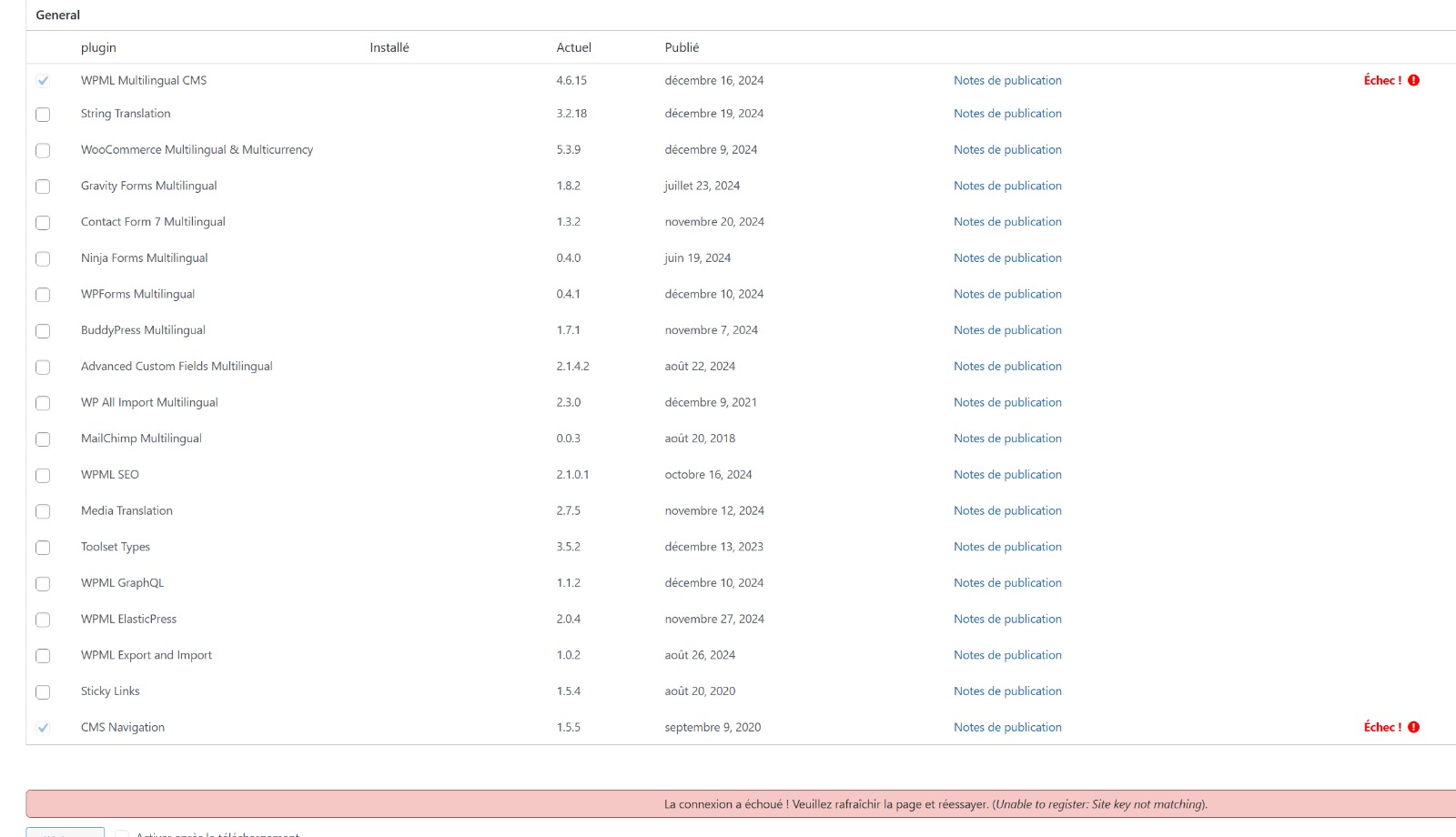The image size is (1456, 837).
Task: Click the red error icon for WPML Multilingual CMS
Action: 1413,80
